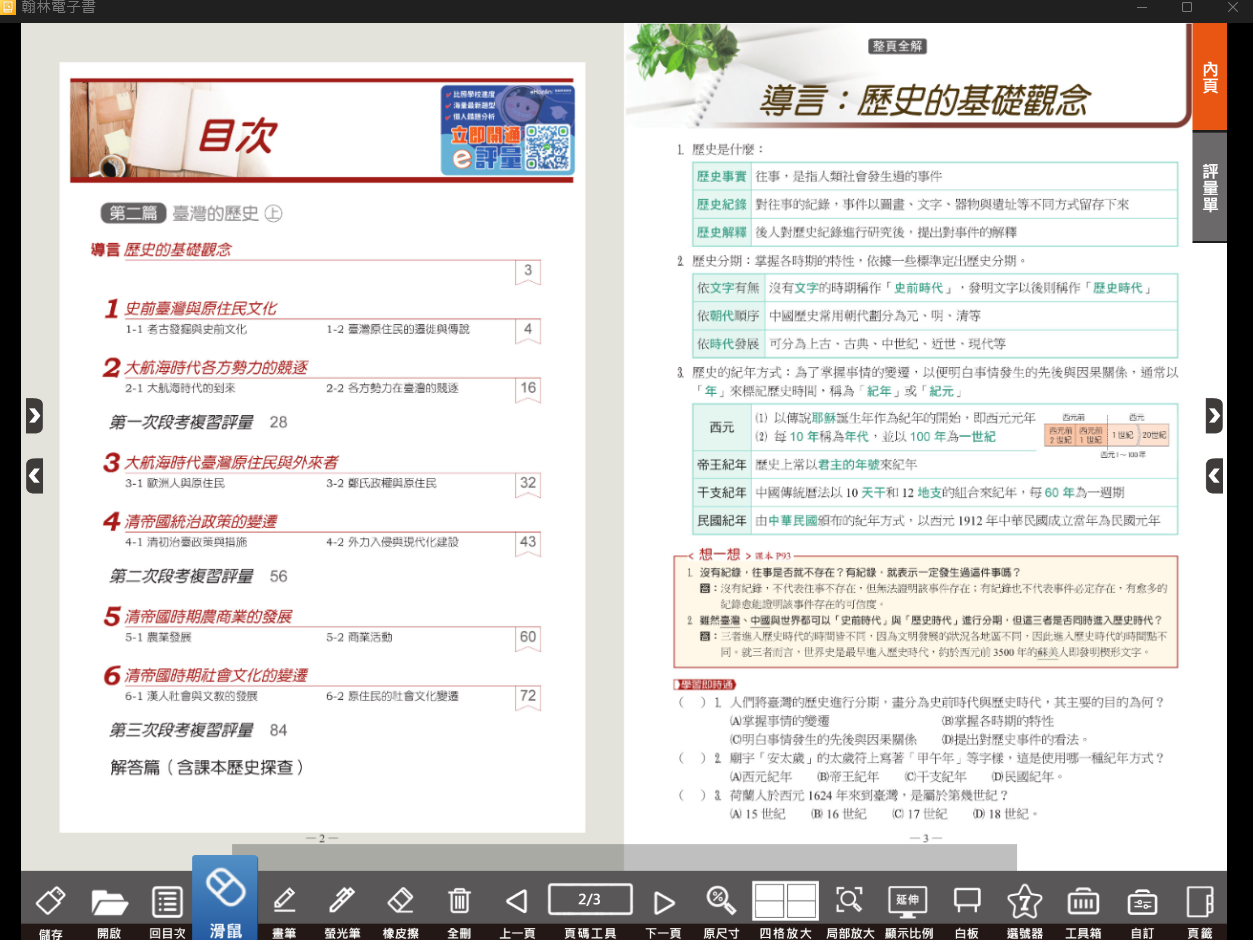This screenshot has height=940, width=1253.
Task: Click the 干支紀年 table cell
Action: (x=721, y=493)
